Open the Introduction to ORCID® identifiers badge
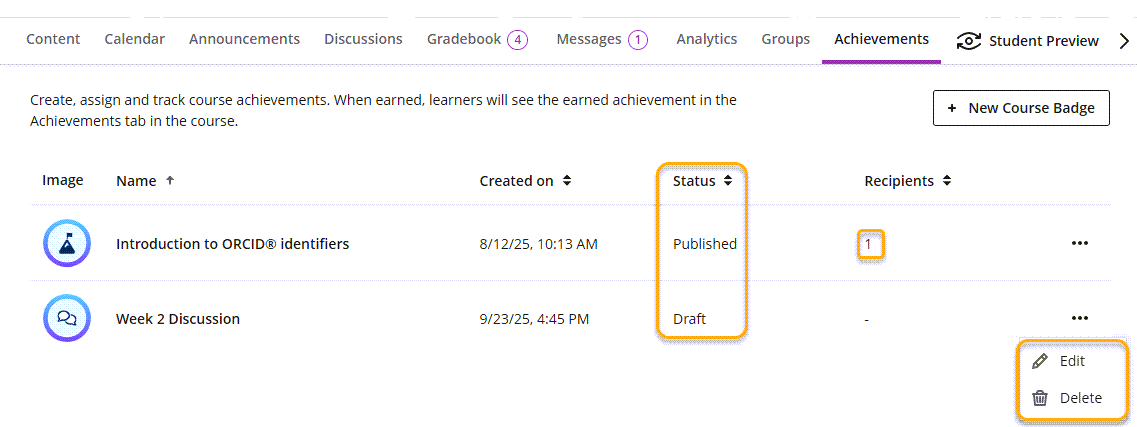Image resolution: width=1137 pixels, height=427 pixels. tap(232, 243)
